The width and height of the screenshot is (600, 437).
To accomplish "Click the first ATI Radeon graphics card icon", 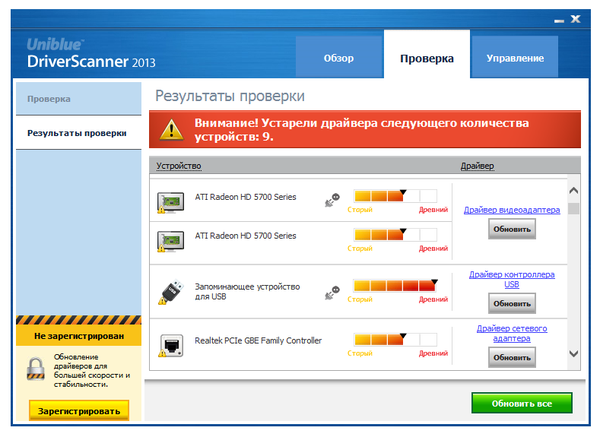I will tap(170, 202).
